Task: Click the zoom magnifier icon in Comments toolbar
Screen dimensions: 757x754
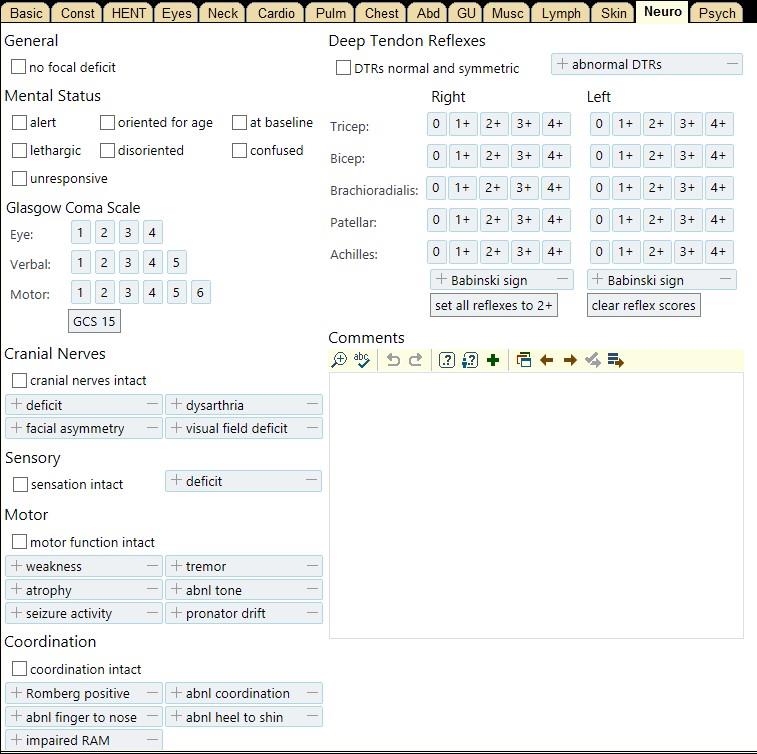Action: click(x=339, y=360)
